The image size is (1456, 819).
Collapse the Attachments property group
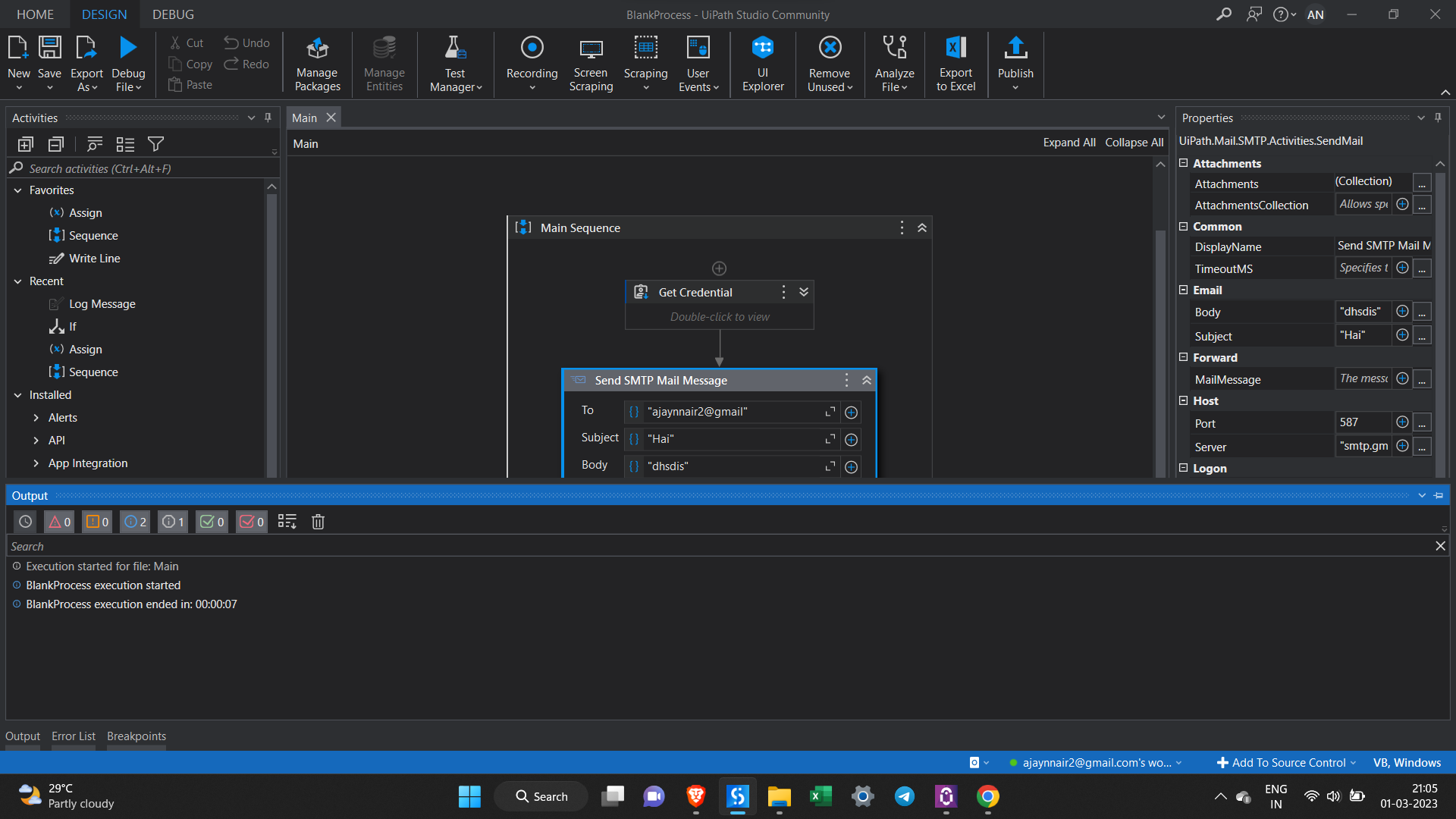1183,163
